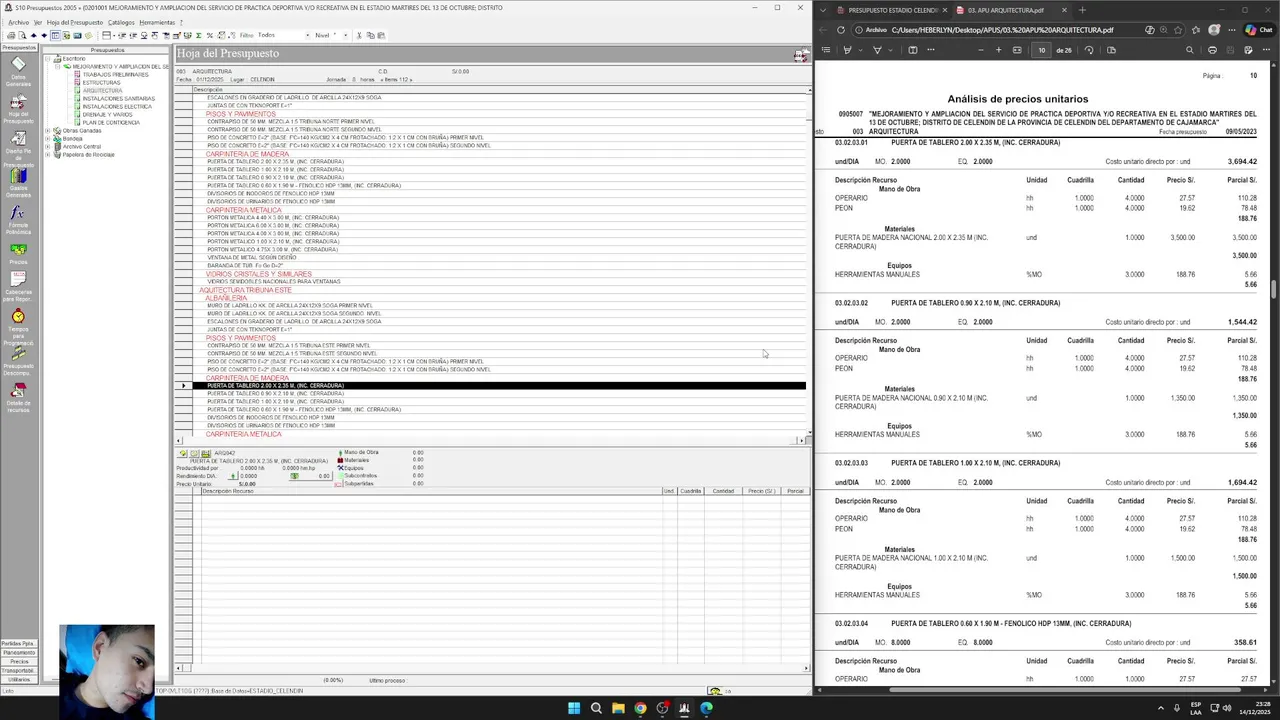Click the rotate icon in PDF toolbar
Screen dimensions: 1280x720
tap(1089, 50)
